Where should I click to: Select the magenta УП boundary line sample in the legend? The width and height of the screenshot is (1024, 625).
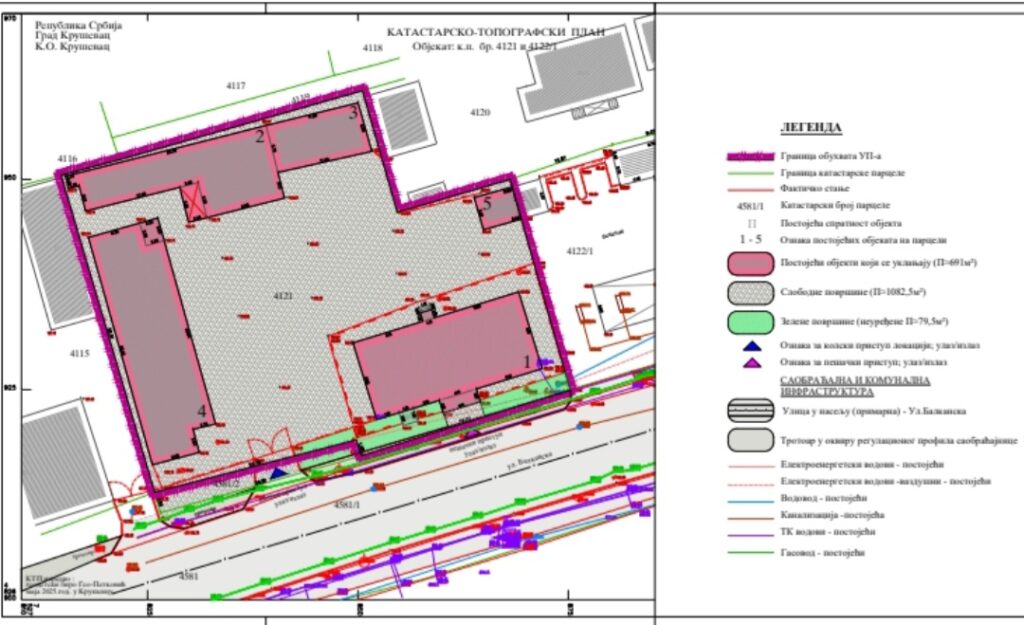click(x=750, y=157)
